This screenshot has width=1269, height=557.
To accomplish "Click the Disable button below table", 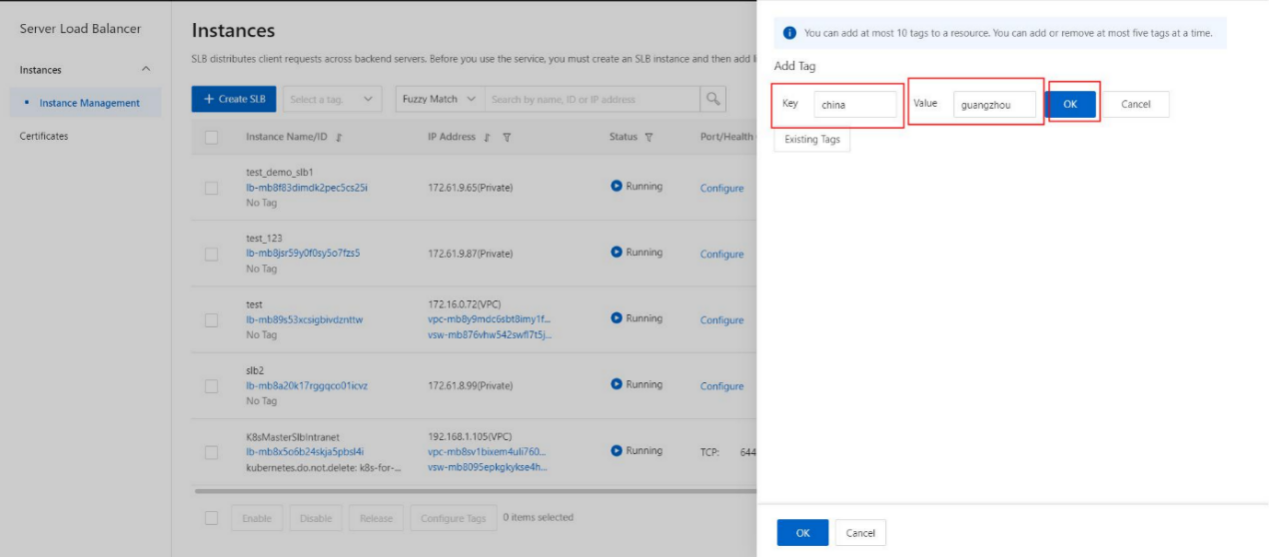I will (x=316, y=518).
